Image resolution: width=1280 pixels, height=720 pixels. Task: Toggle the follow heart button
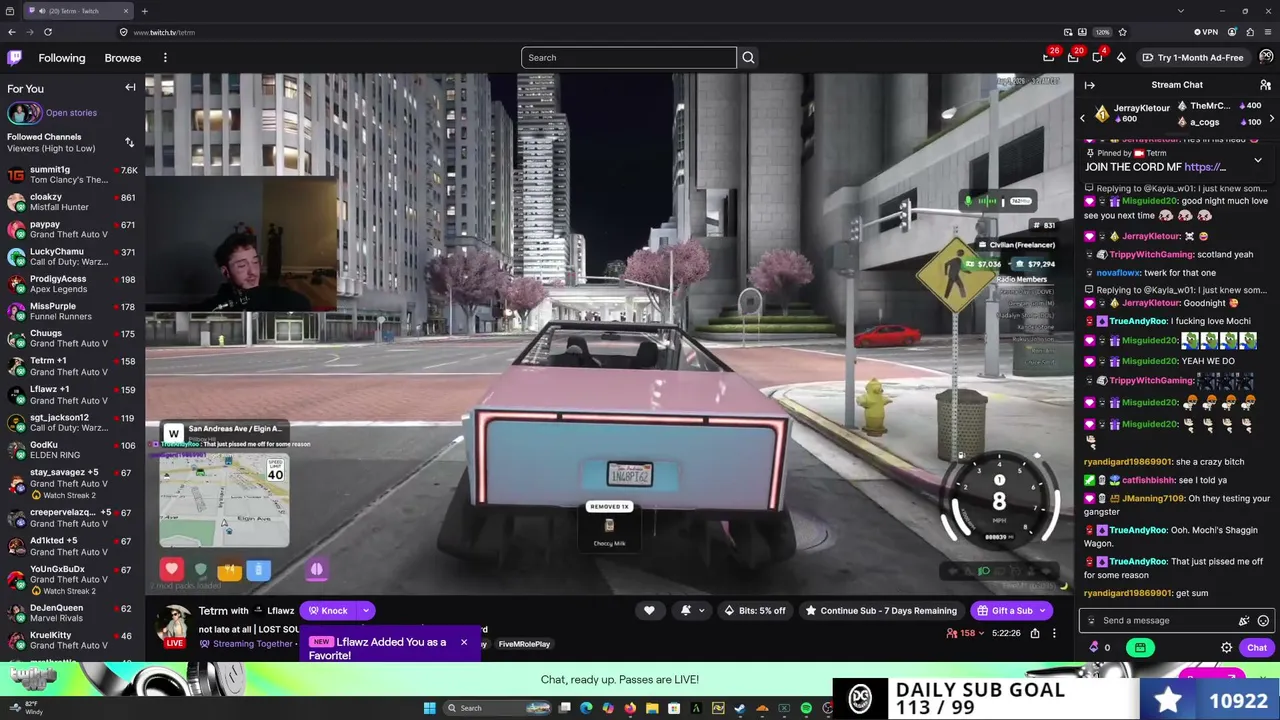649,611
